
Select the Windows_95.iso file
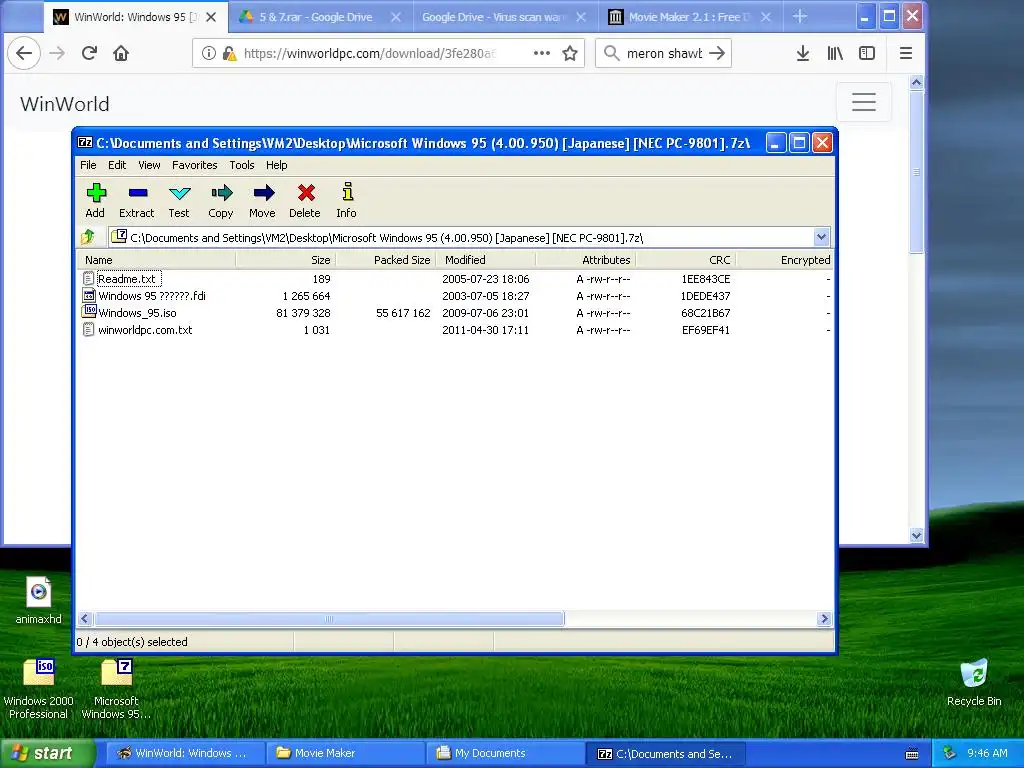(137, 313)
